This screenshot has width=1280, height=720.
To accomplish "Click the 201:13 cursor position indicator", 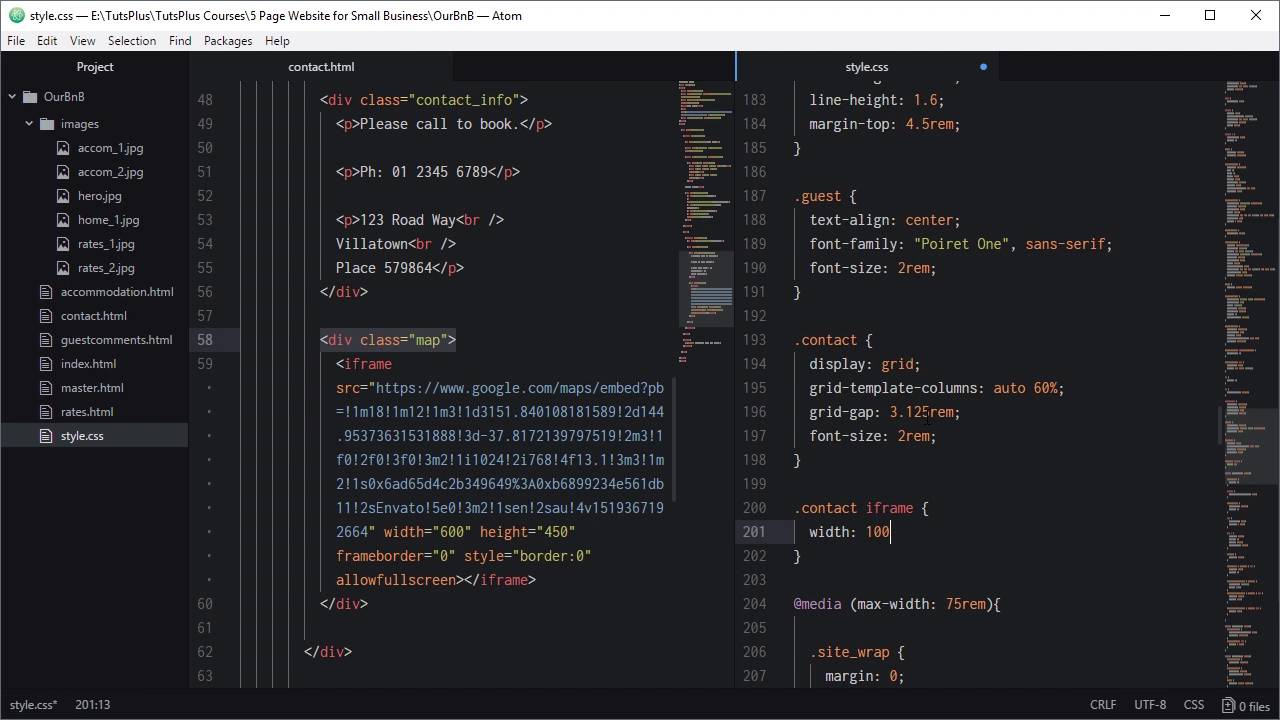I will click(x=92, y=705).
